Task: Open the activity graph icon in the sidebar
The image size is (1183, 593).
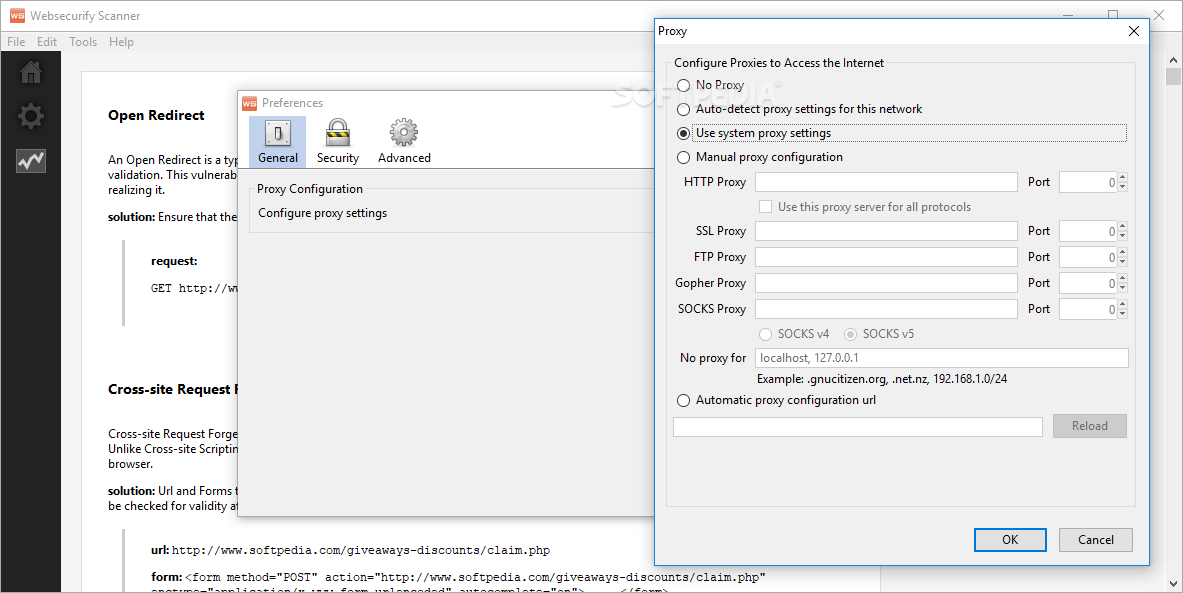Action: click(31, 160)
